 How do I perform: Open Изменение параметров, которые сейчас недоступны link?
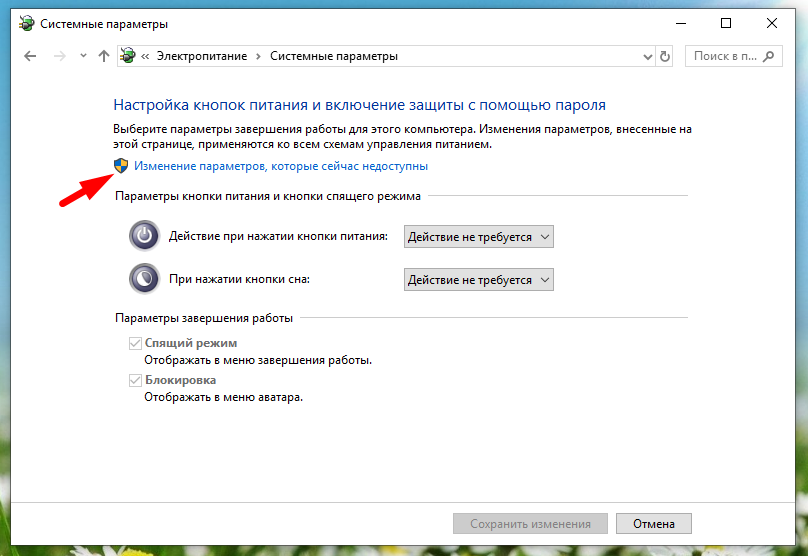coord(281,166)
